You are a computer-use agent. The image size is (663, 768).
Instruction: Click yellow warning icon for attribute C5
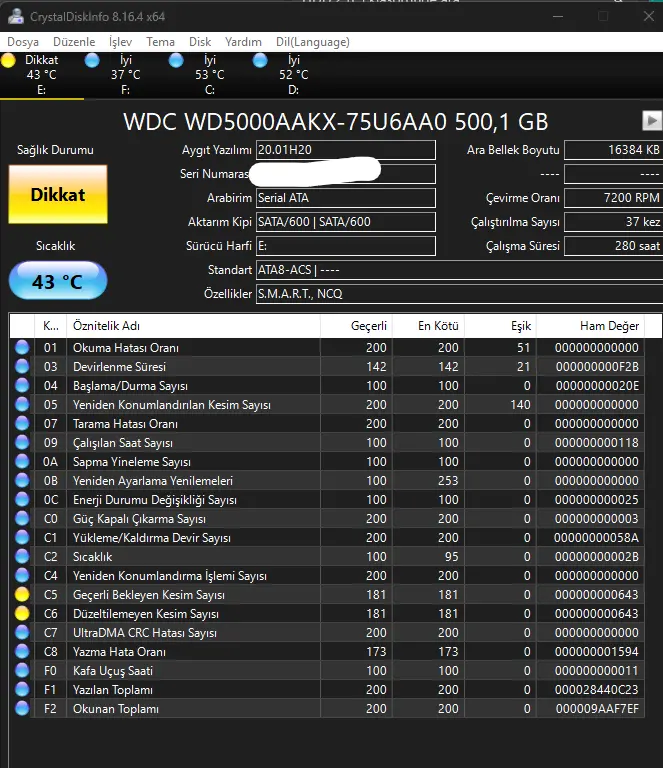(x=22, y=594)
